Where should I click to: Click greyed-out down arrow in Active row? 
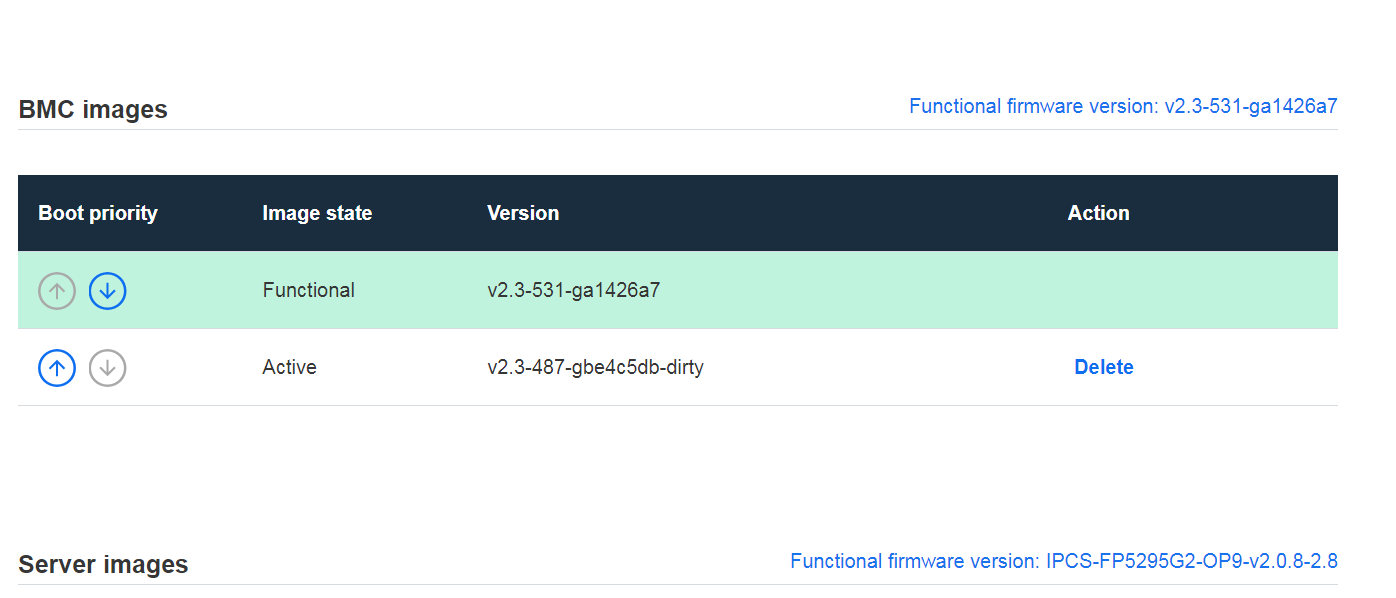(x=107, y=368)
